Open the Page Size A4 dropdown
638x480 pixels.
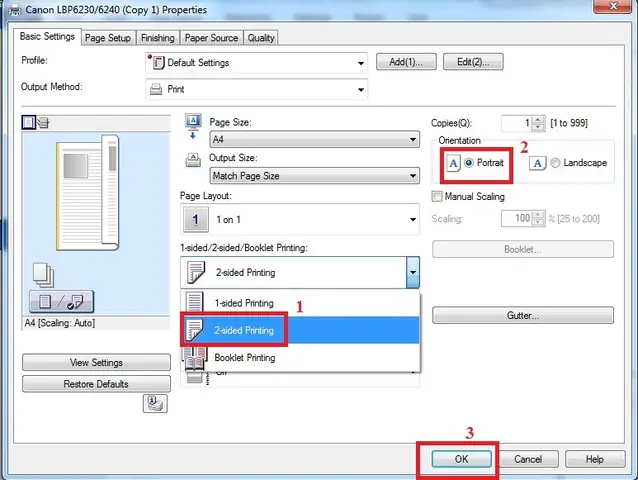pos(315,140)
